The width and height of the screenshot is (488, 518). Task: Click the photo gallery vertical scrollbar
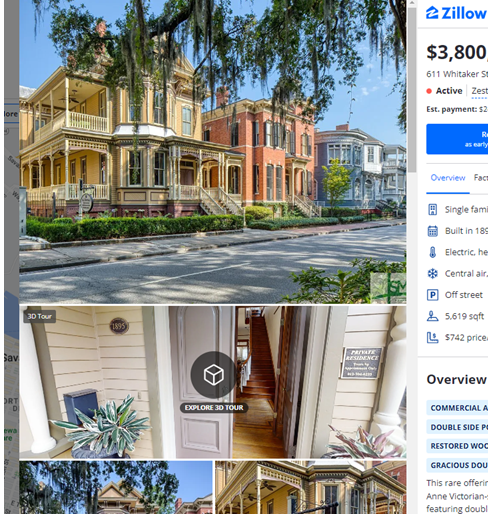[412, 90]
